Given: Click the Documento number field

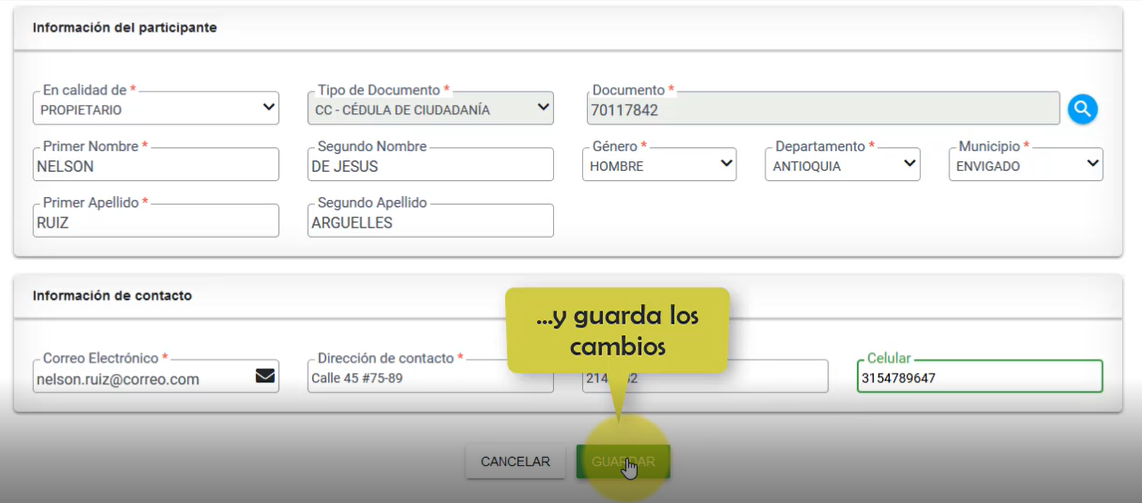Looking at the screenshot, I should pyautogui.click(x=822, y=109).
